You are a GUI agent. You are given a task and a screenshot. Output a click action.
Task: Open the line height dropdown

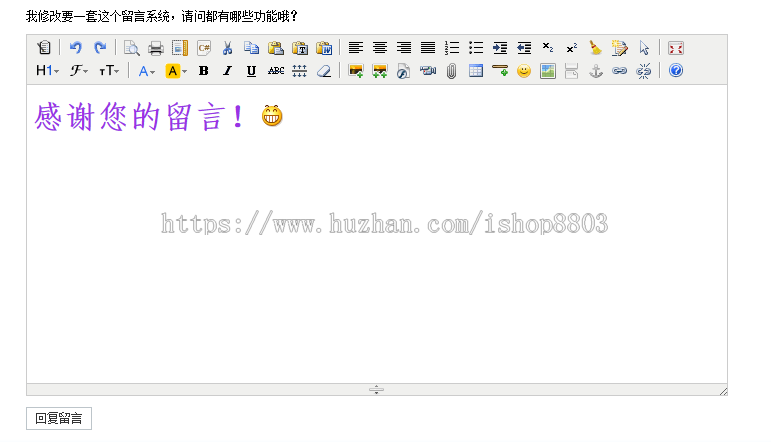299,71
